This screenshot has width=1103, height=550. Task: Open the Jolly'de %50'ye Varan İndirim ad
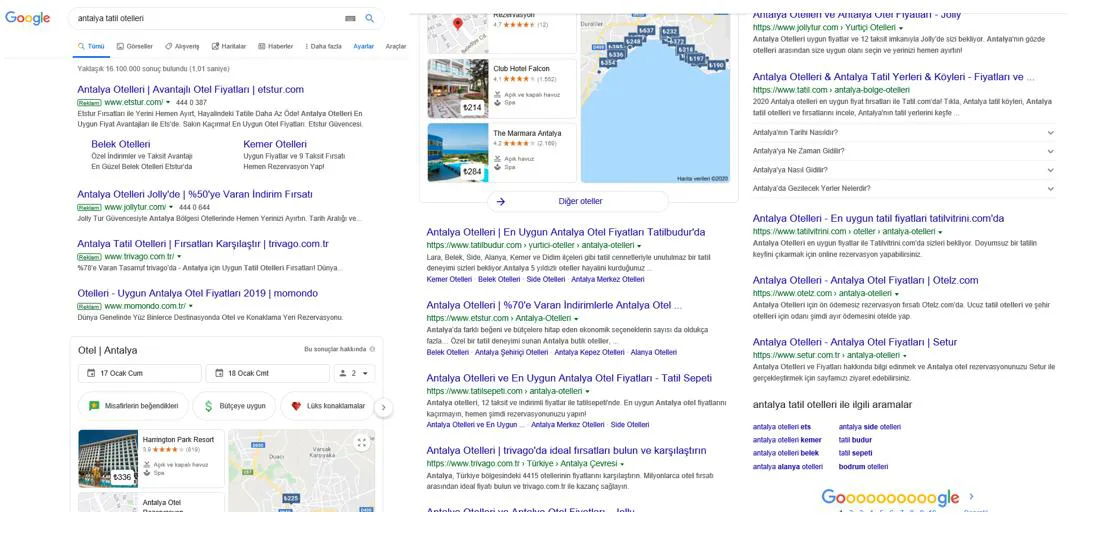pyautogui.click(x=195, y=194)
